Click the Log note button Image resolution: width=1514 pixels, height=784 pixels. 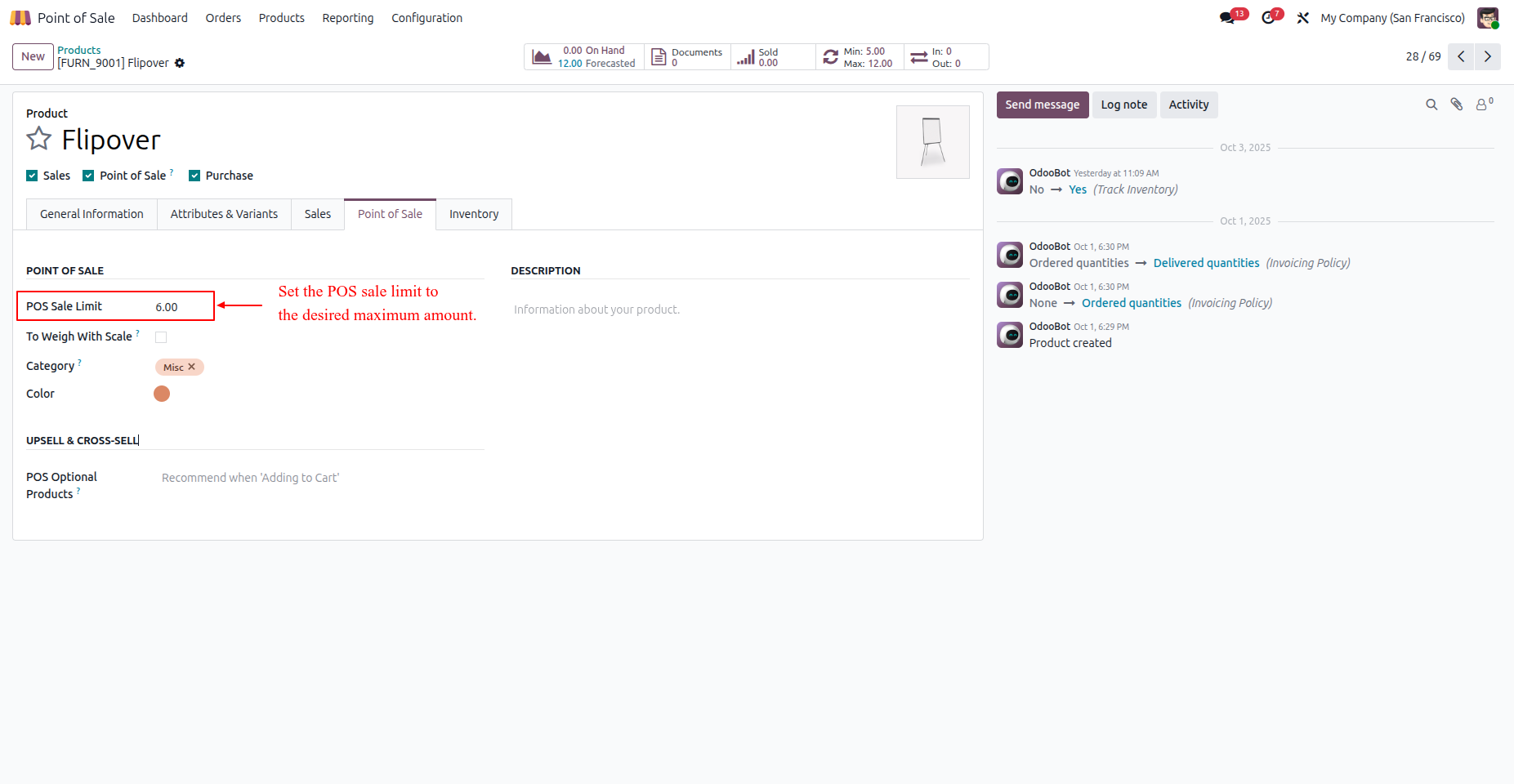[x=1124, y=105]
